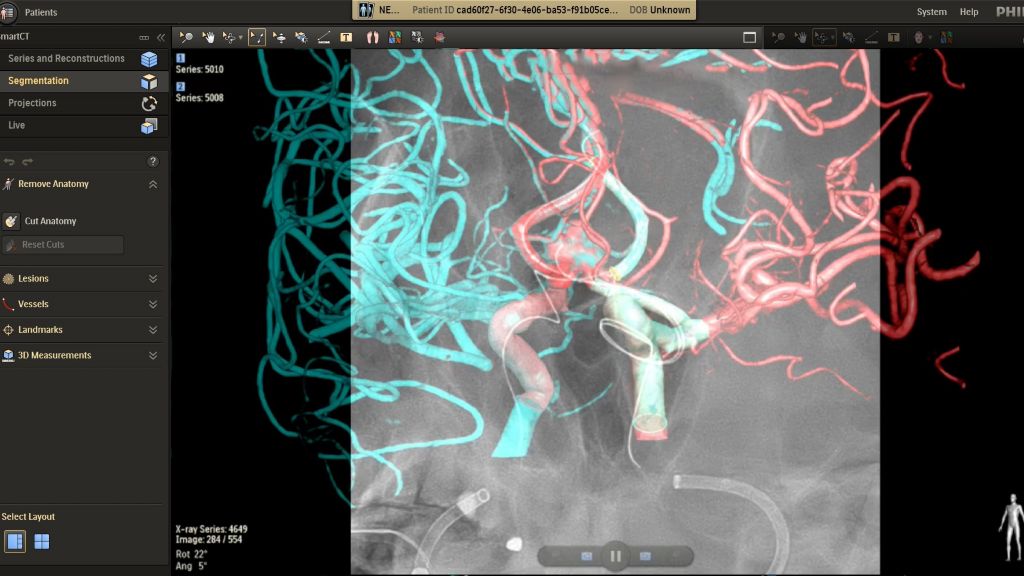Select the zoom tool in the right toolbar
Viewport: 1024px width, 576px height.
coord(778,37)
